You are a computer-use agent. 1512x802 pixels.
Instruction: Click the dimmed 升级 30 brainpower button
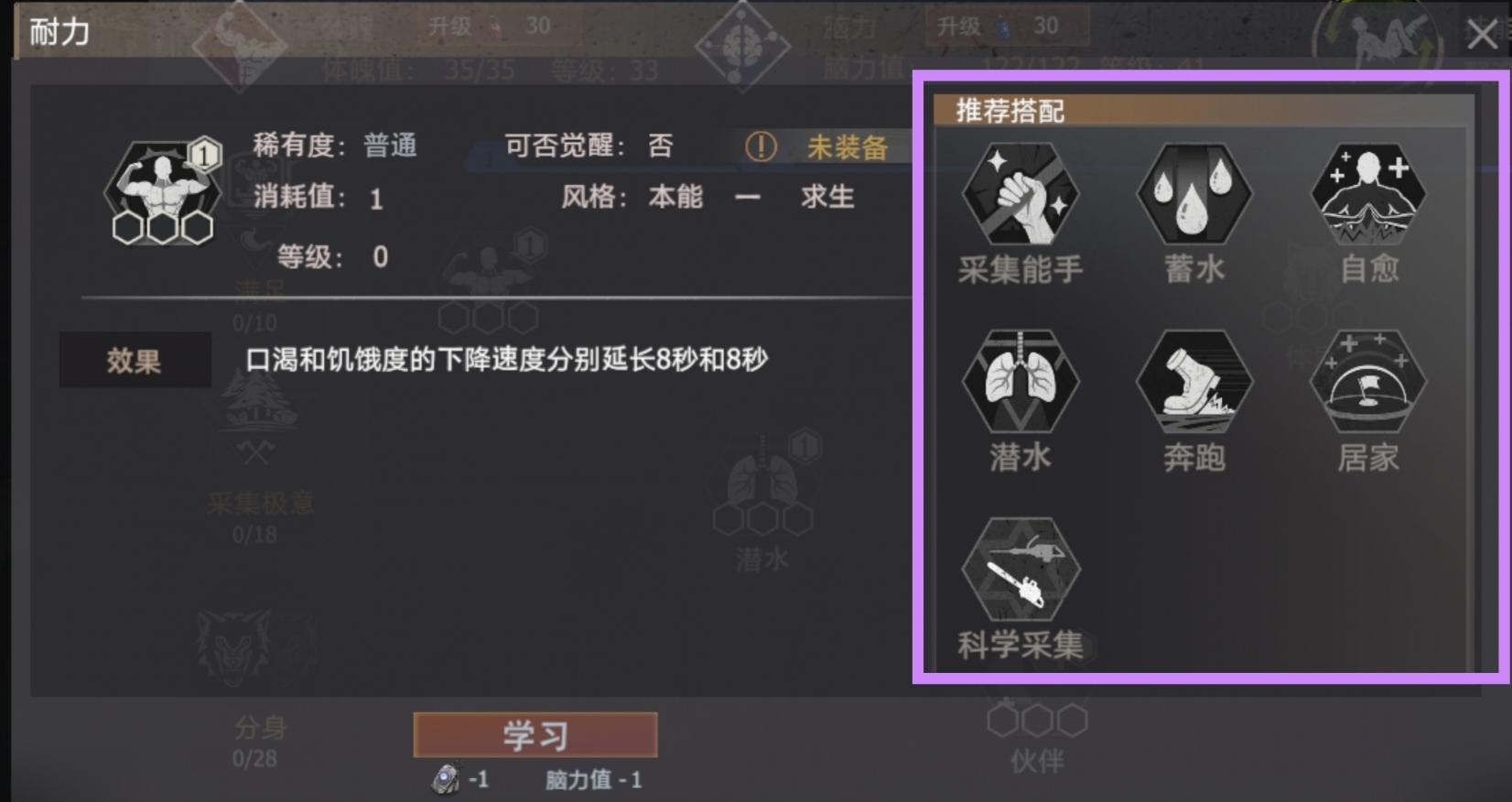[x=1007, y=26]
